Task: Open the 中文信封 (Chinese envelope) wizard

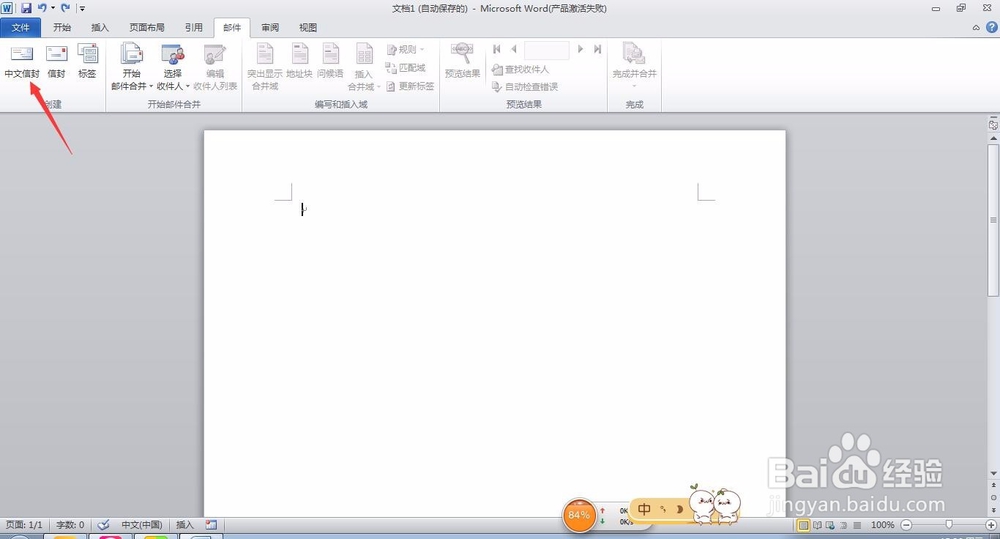Action: point(22,61)
